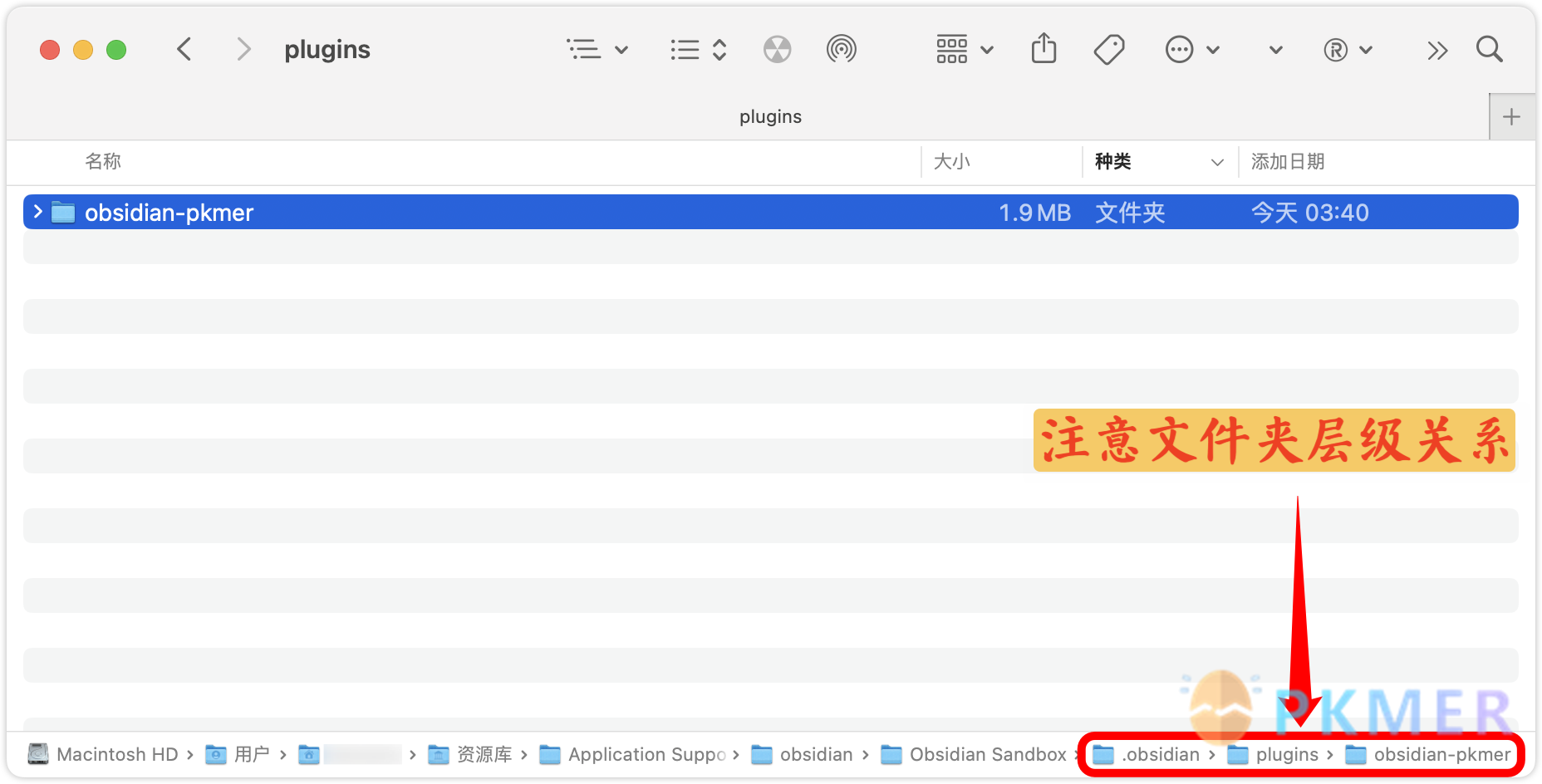This screenshot has width=1542, height=784.
Task: Click the 文件夹 kind cell
Action: [x=1130, y=213]
